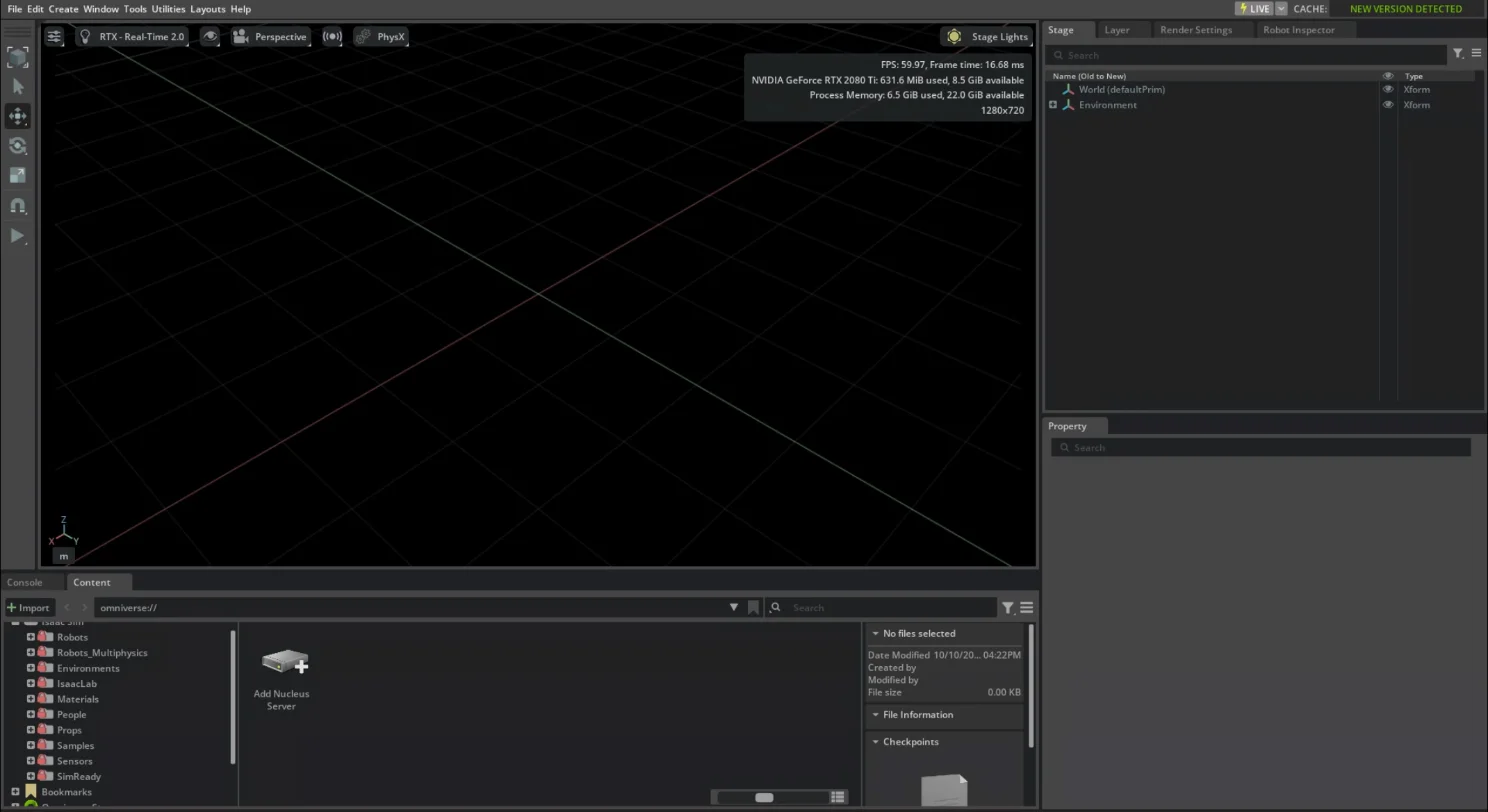Open viewport settings sliders icon

(x=54, y=37)
